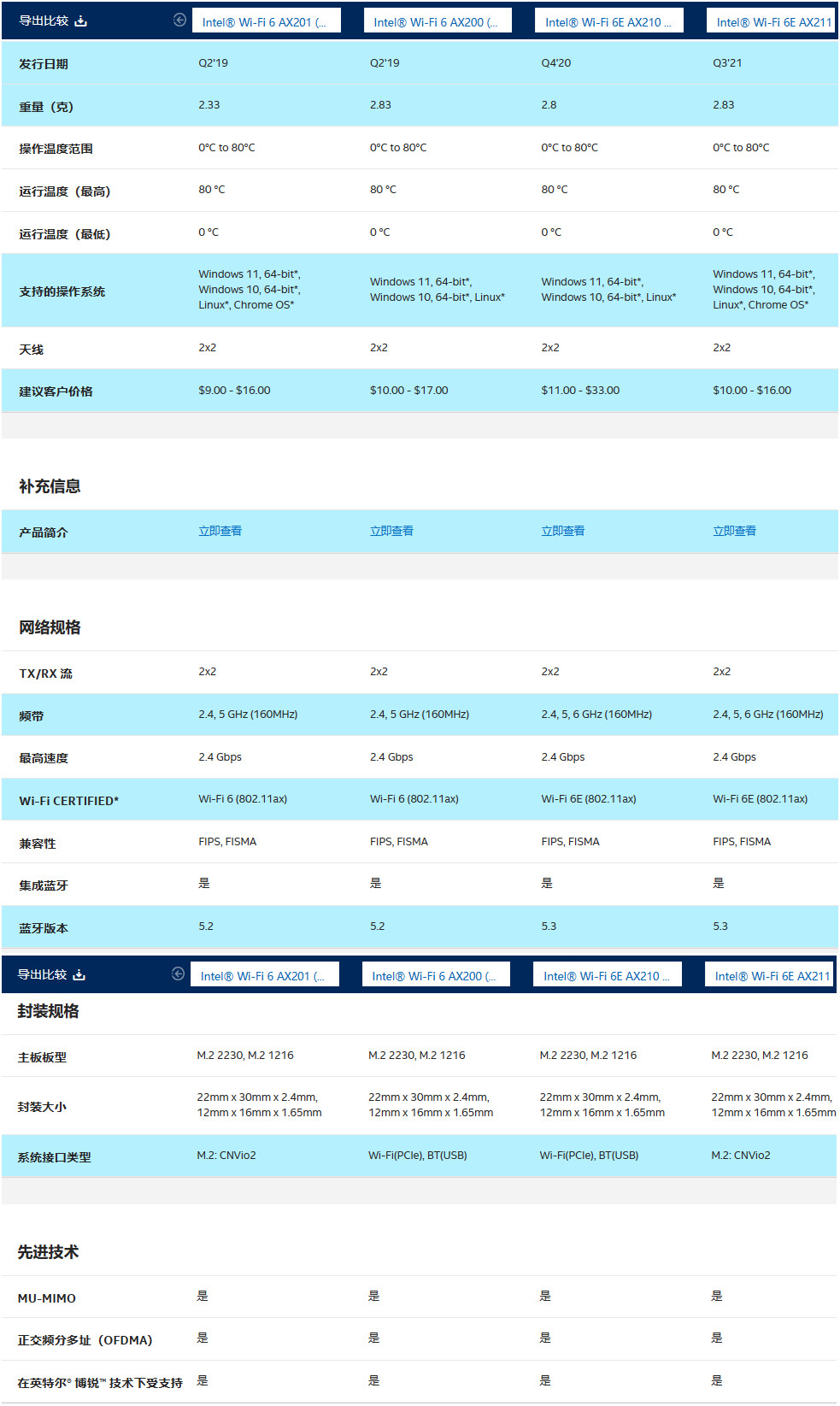Click the Q3'21 release date cell

coord(727,63)
